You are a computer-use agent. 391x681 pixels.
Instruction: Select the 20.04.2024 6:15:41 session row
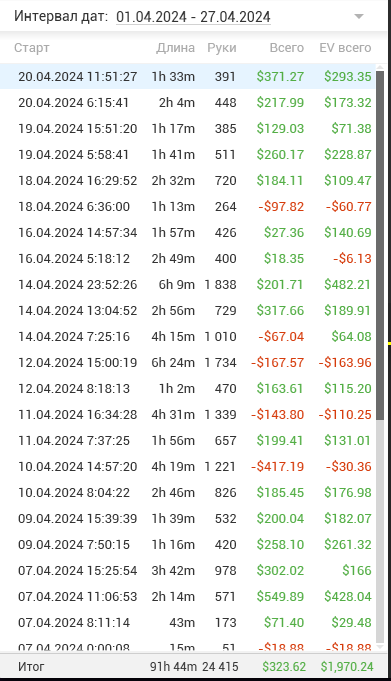[187, 102]
